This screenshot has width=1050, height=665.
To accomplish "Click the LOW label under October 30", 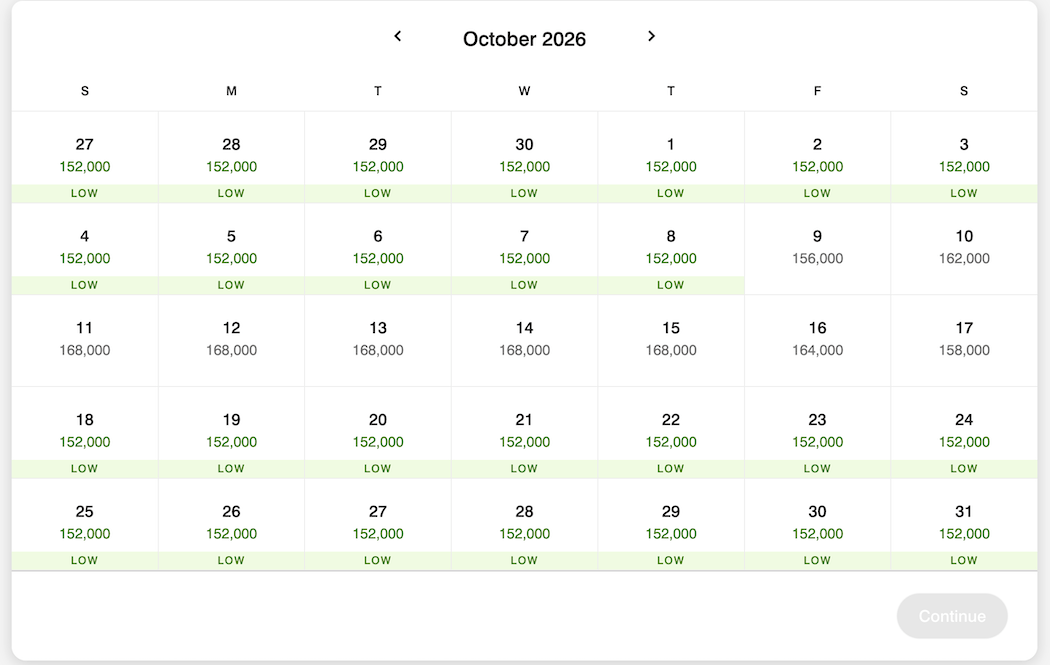I will pyautogui.click(x=817, y=560).
